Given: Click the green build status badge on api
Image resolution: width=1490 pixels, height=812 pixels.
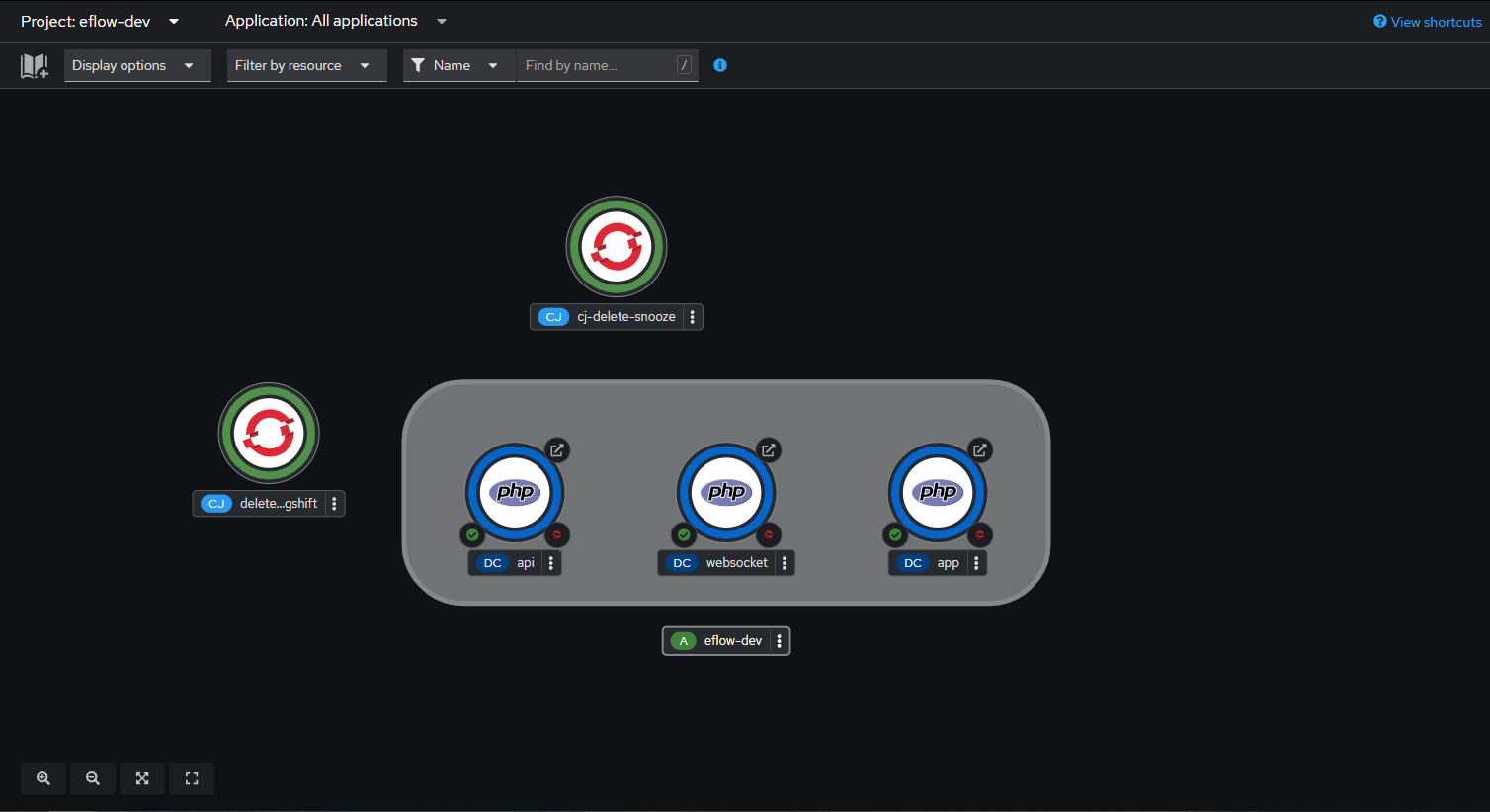Looking at the screenshot, I should (x=472, y=535).
